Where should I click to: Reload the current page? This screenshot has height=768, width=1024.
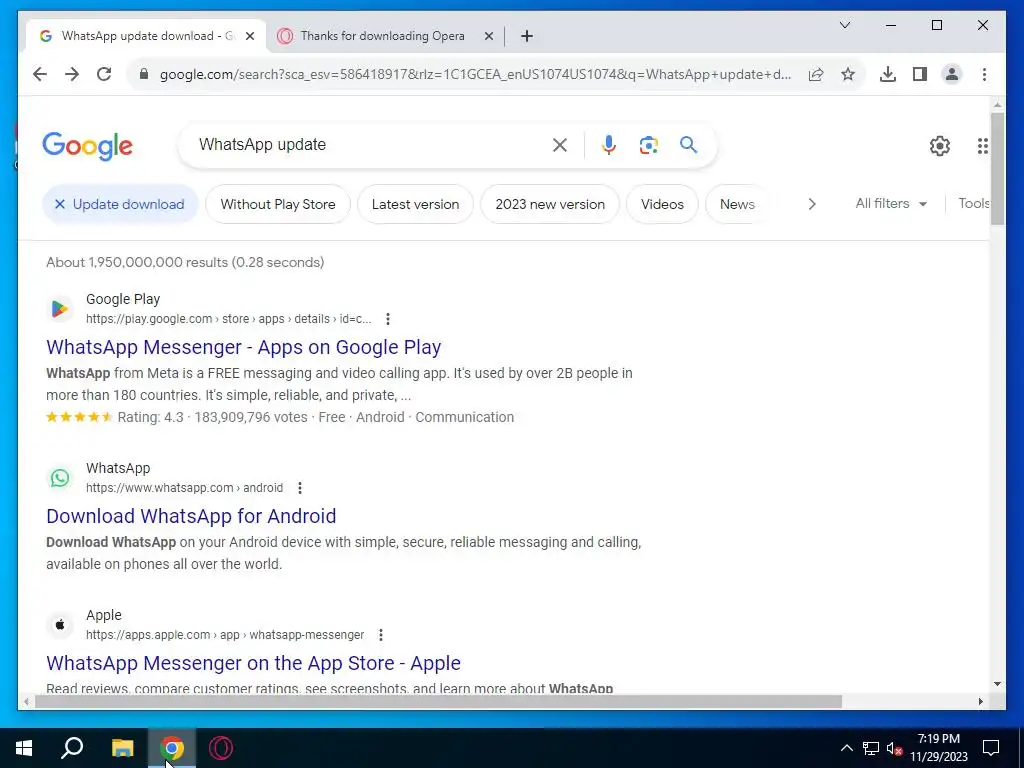(104, 74)
